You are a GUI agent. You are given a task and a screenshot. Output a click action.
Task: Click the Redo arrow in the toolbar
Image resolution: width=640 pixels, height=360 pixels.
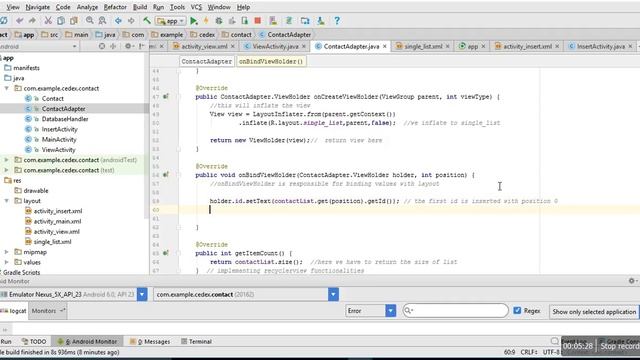(32, 21)
